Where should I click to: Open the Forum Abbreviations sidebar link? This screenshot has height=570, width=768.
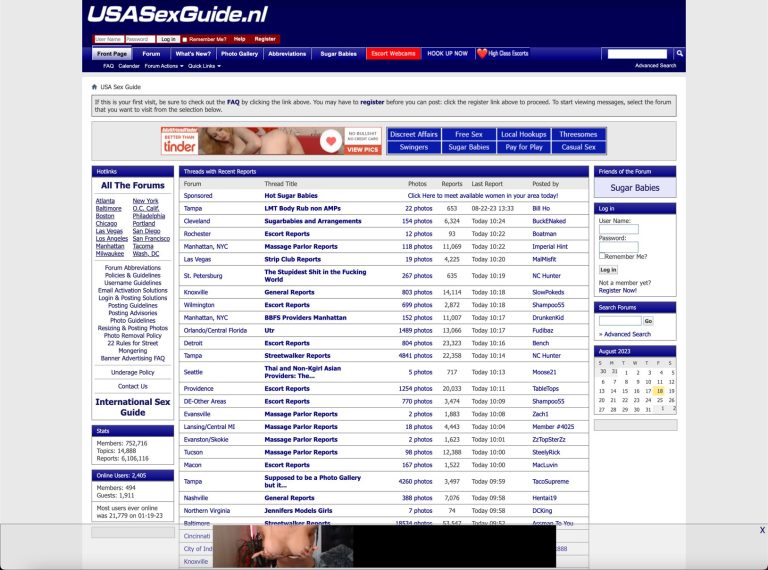(133, 268)
